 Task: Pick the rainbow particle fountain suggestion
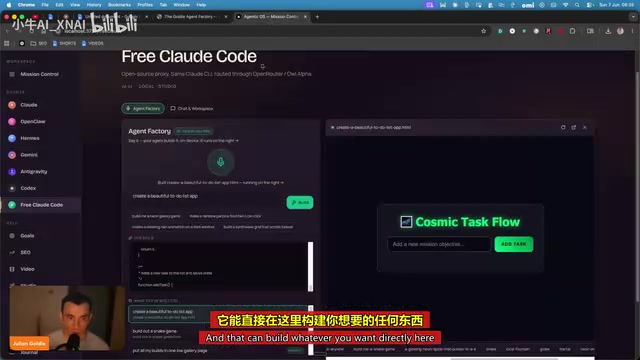(x=225, y=216)
